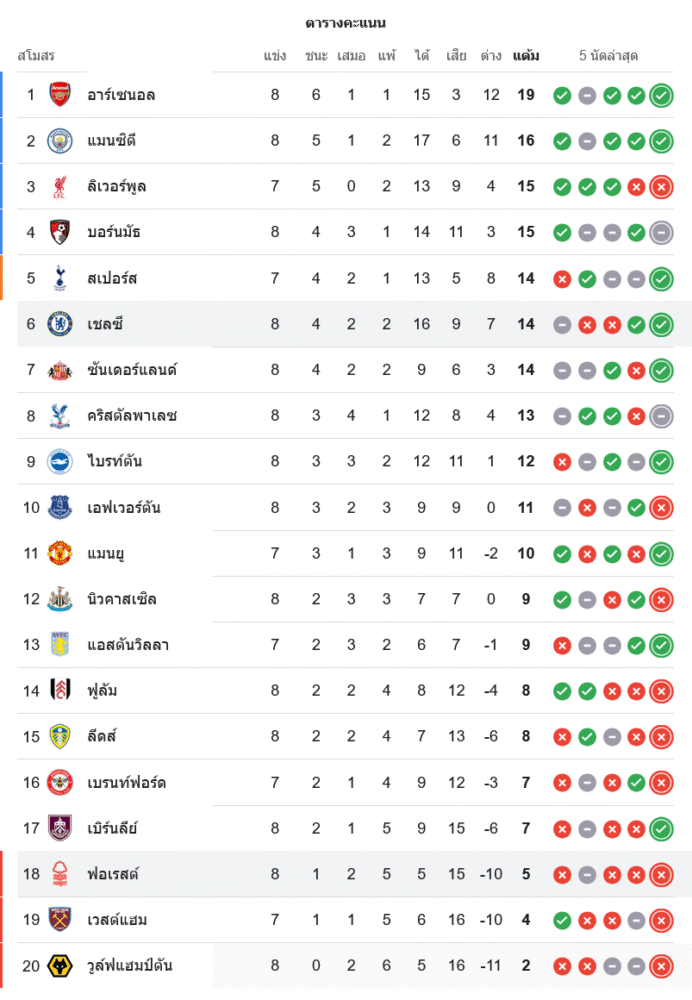The image size is (692, 1000).
Task: Click the สโมสร column header
Action: pos(36,56)
